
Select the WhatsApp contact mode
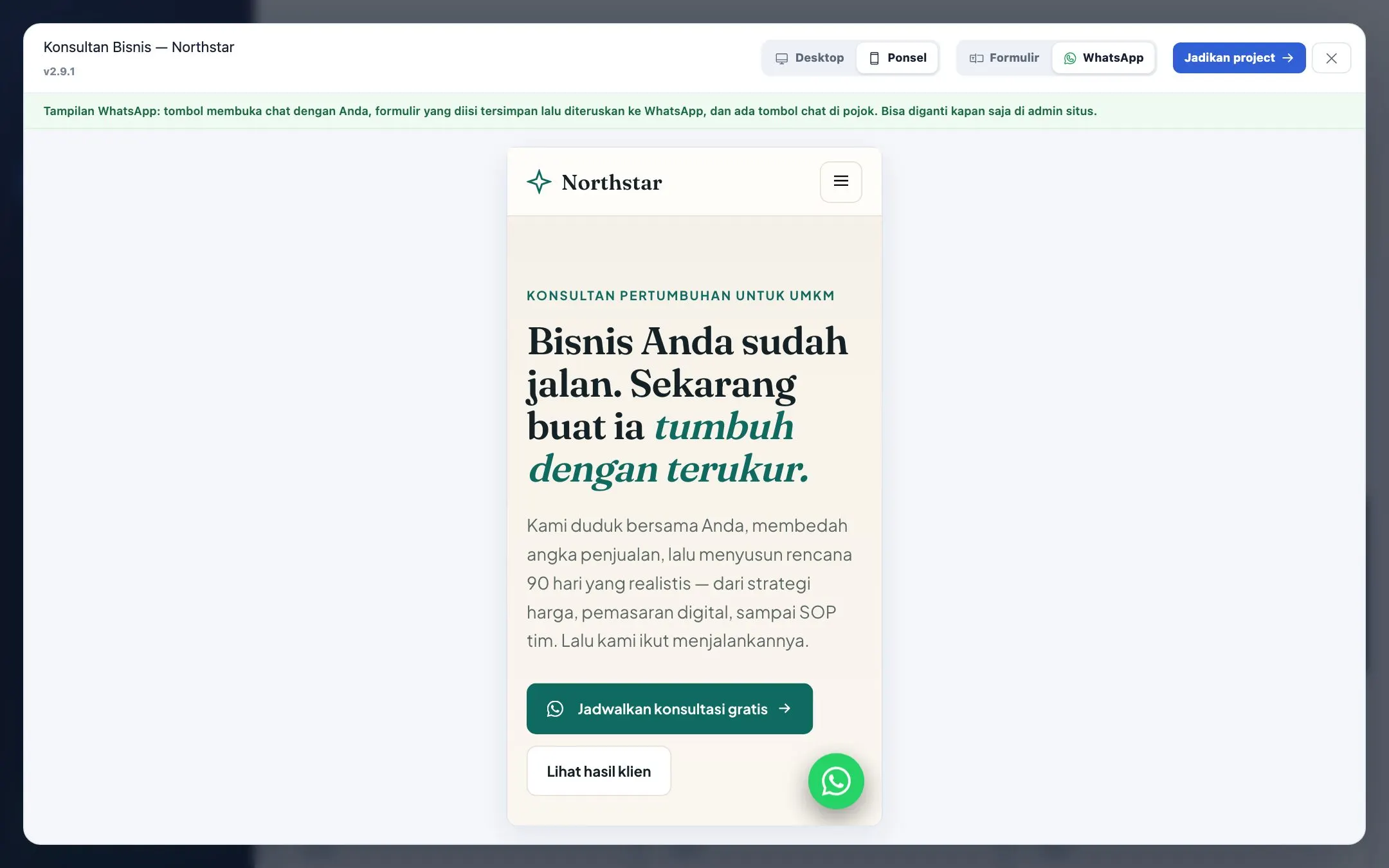click(x=1103, y=58)
